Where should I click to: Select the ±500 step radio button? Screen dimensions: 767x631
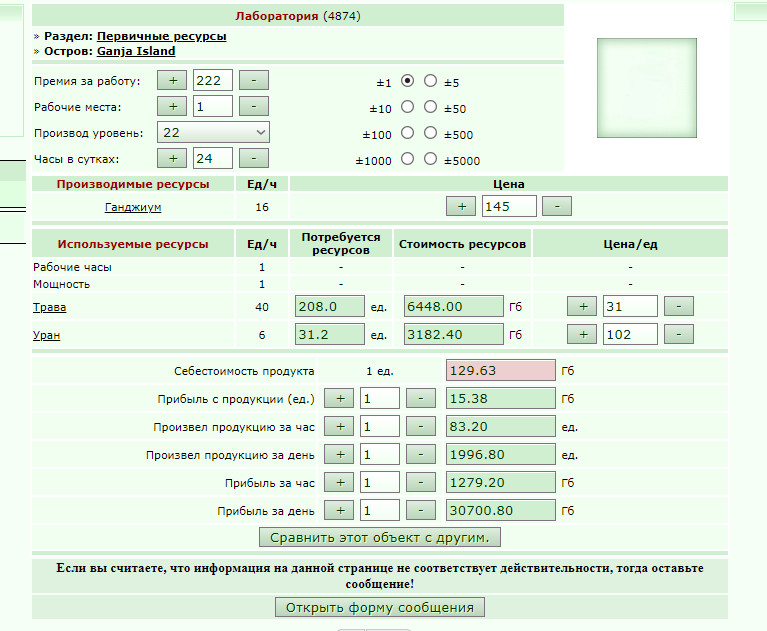click(430, 133)
